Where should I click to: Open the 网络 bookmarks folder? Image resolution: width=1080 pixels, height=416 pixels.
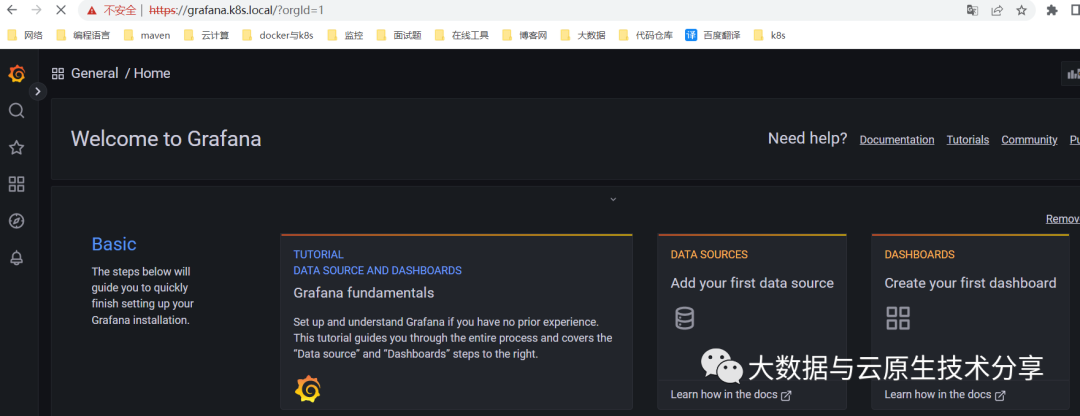25,35
